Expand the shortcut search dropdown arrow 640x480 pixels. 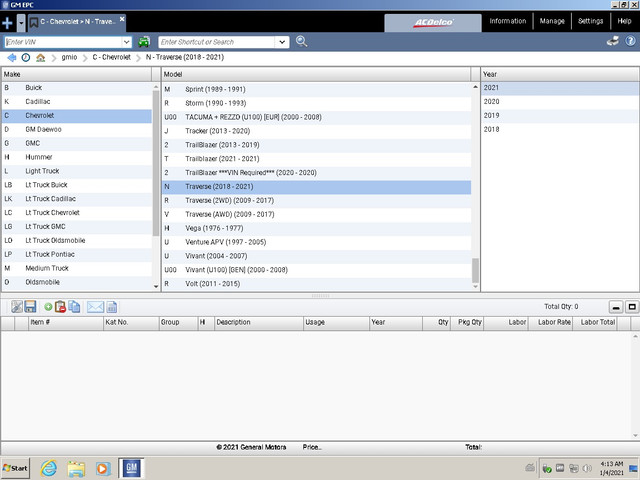(x=282, y=42)
